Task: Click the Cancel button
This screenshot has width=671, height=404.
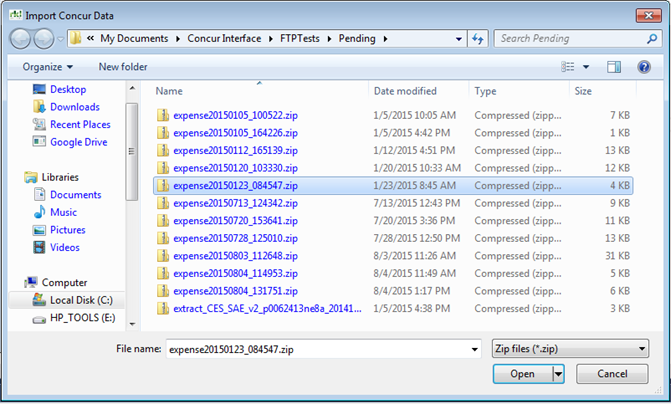Action: pos(610,374)
